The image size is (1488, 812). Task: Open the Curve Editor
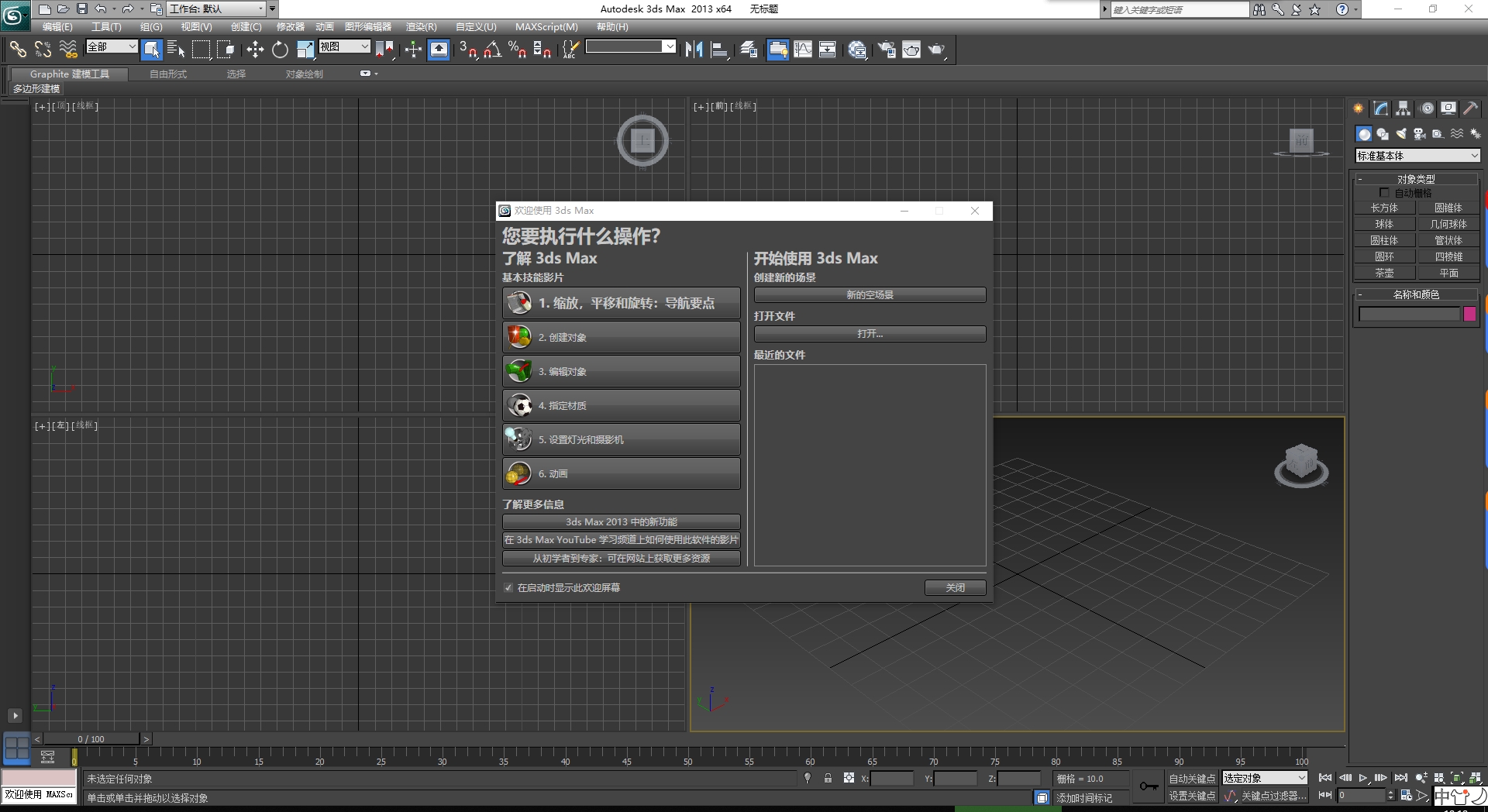(x=803, y=49)
